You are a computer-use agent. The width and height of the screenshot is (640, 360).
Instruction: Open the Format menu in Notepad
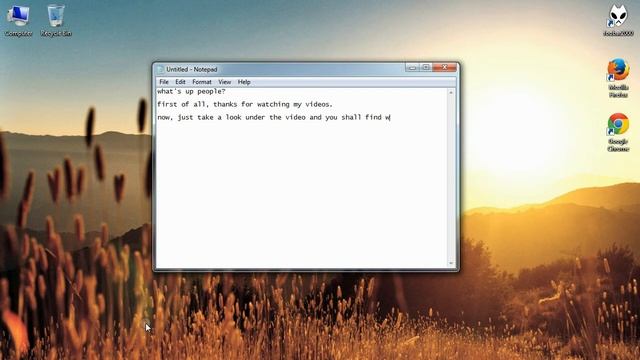[x=202, y=82]
